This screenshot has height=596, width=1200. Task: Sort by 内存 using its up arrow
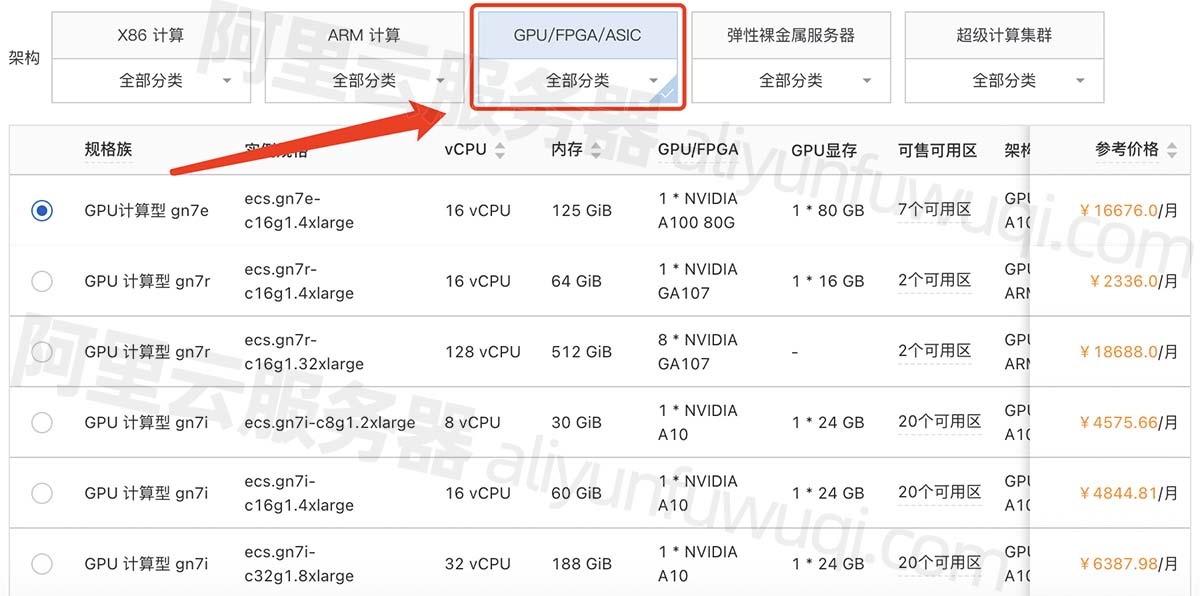(x=596, y=145)
